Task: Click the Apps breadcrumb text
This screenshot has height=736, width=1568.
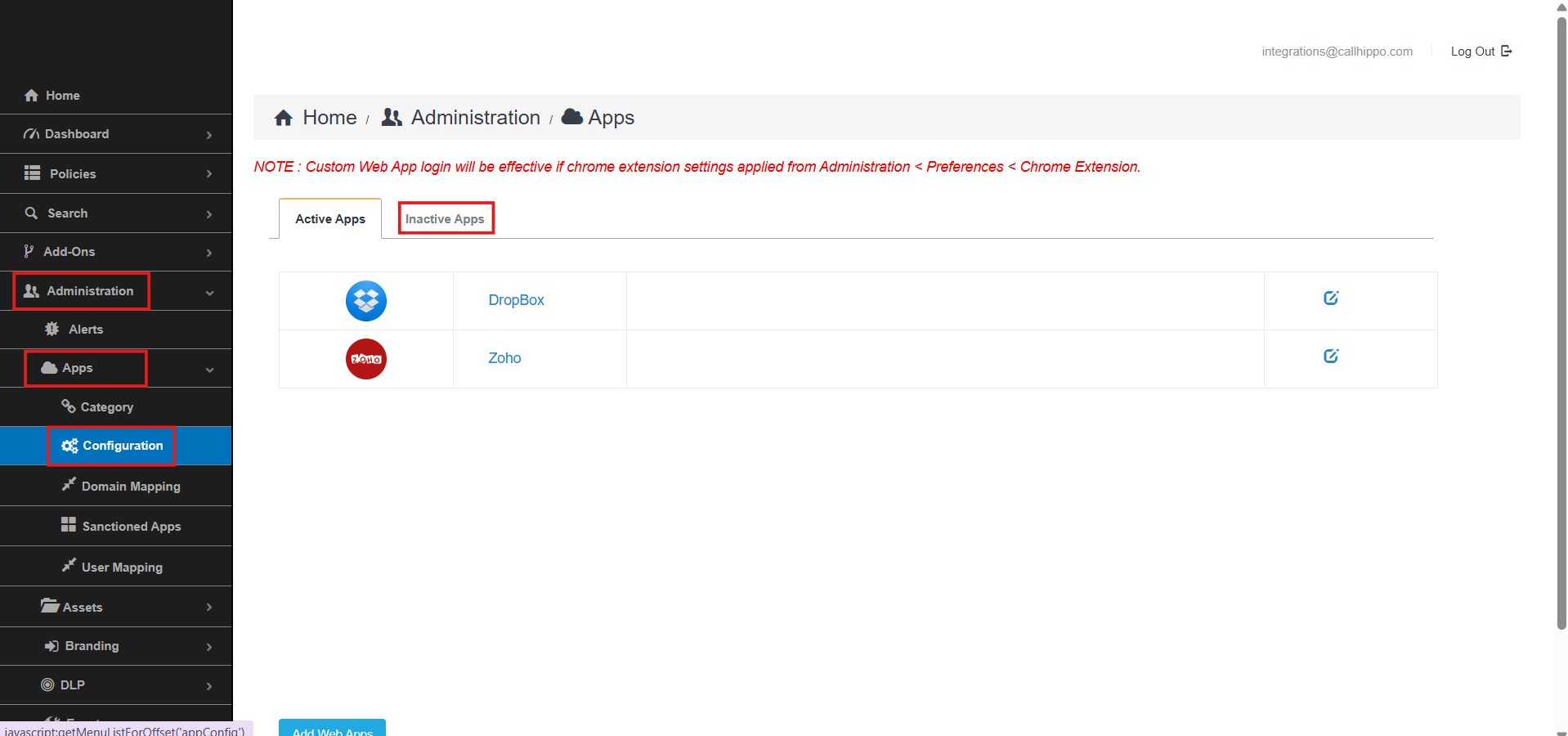Action: click(x=612, y=118)
